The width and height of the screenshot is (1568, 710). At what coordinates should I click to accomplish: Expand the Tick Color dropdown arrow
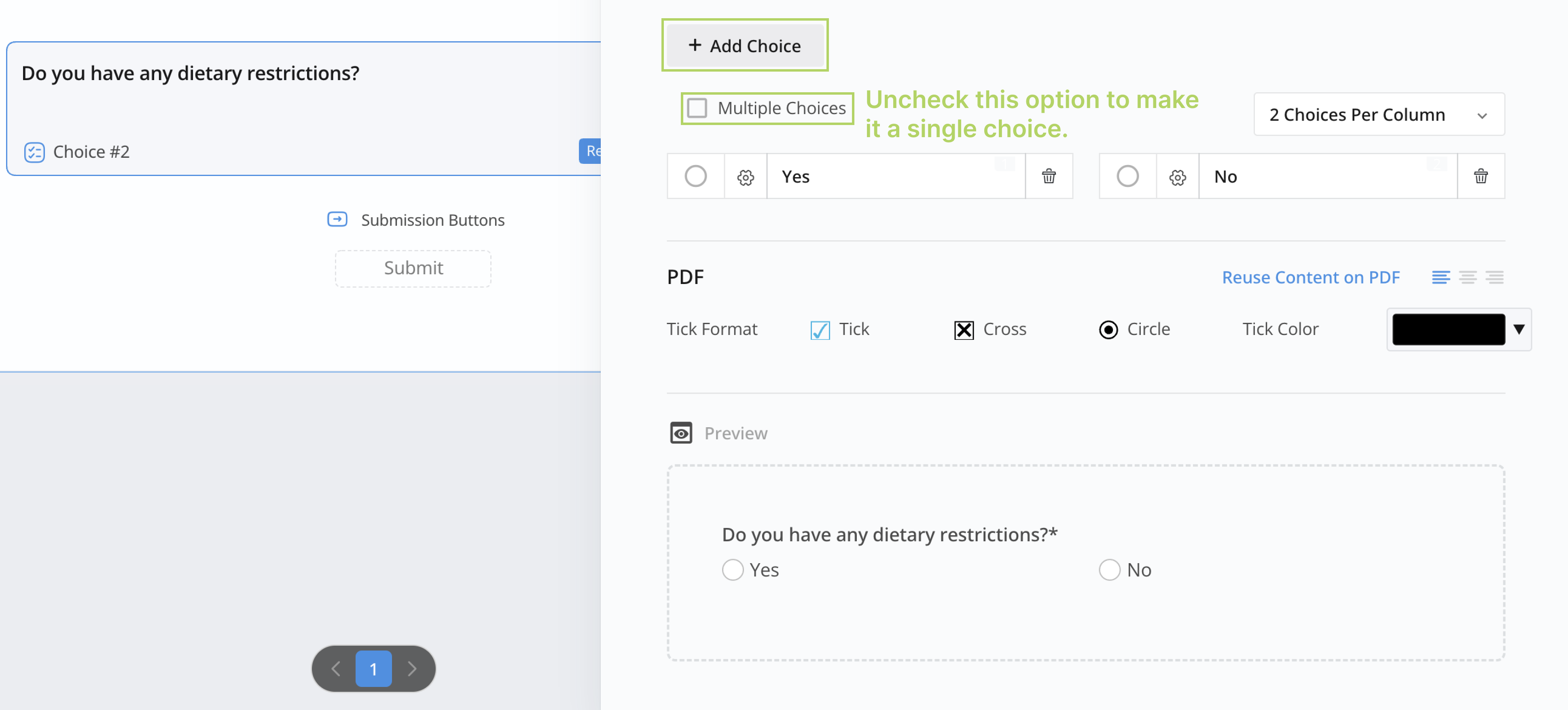pos(1519,329)
